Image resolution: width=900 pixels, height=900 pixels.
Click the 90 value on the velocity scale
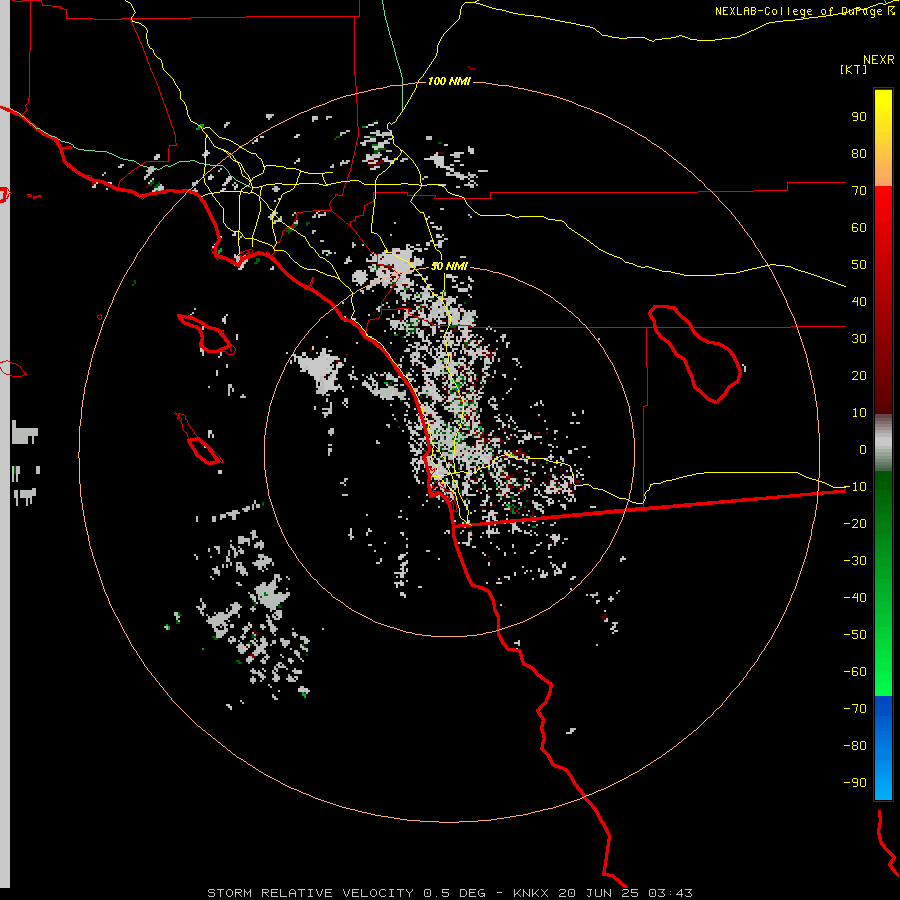point(859,117)
